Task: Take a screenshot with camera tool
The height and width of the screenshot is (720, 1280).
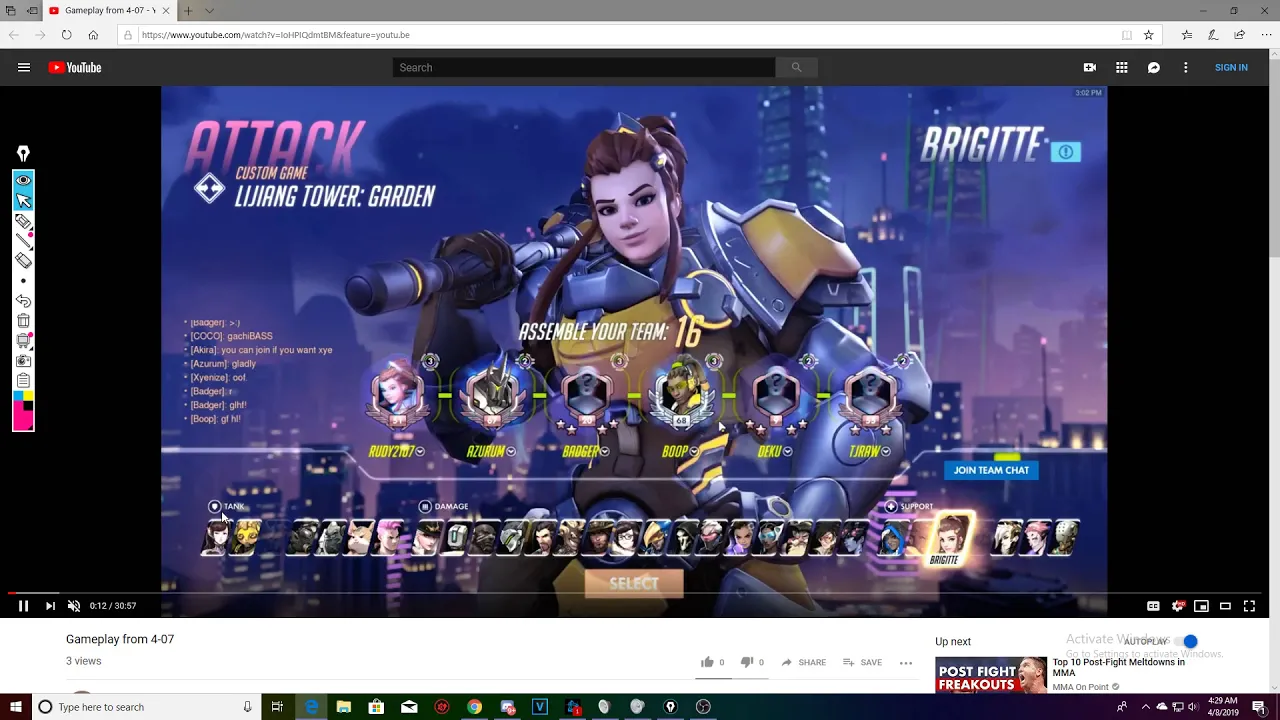Action: [x=23, y=361]
